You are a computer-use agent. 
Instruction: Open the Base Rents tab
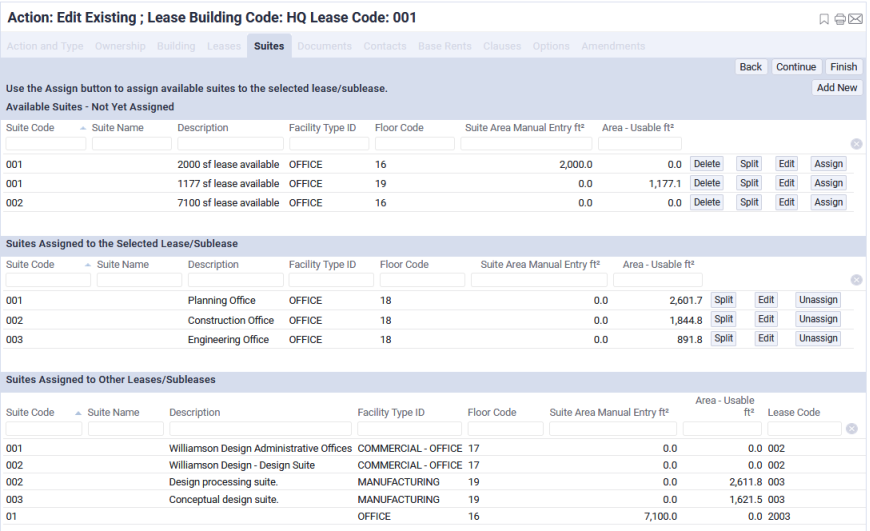[445, 46]
